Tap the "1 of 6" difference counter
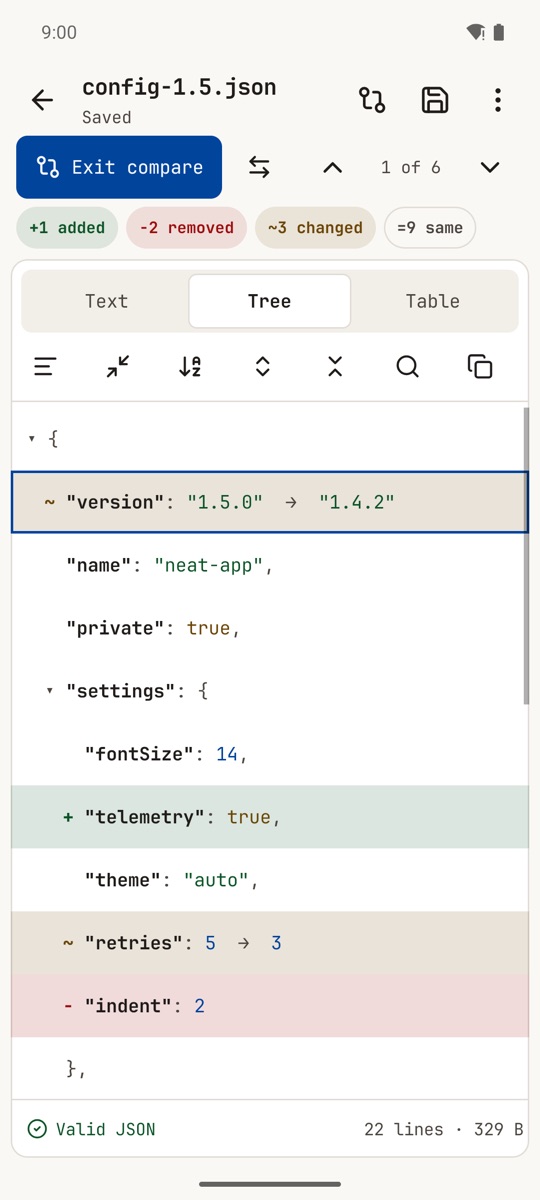Screen dimensions: 540x1200 411,168
